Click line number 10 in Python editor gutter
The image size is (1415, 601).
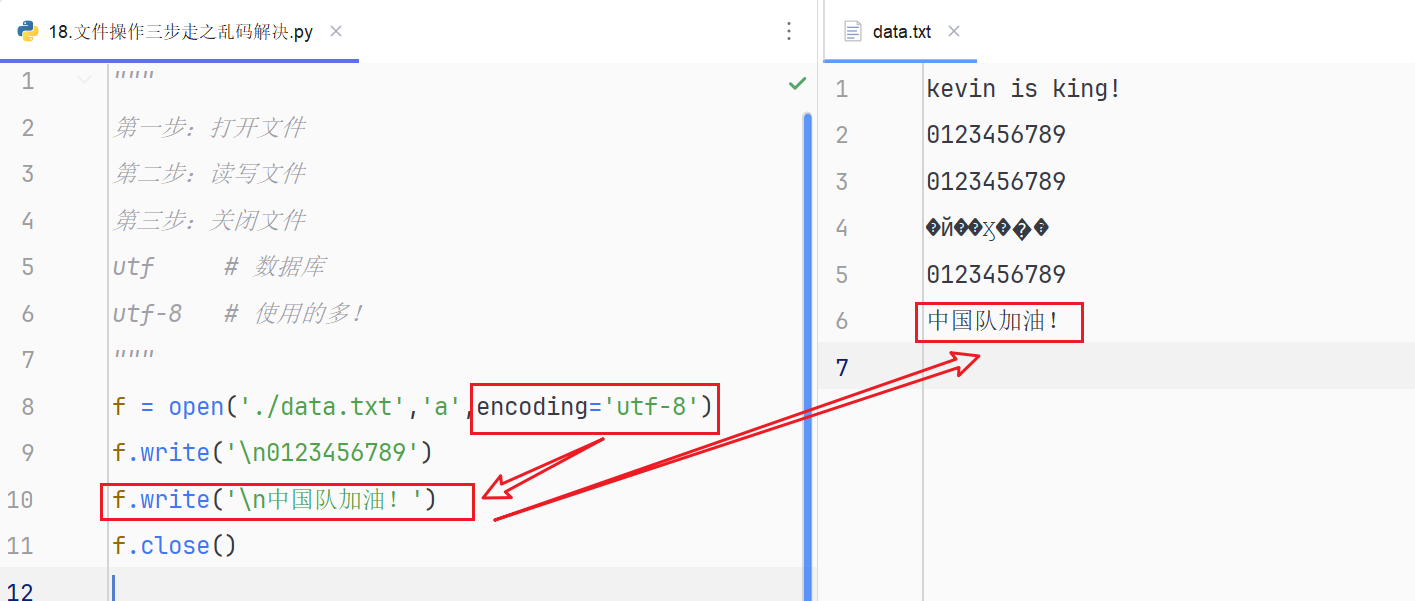pos(20,499)
